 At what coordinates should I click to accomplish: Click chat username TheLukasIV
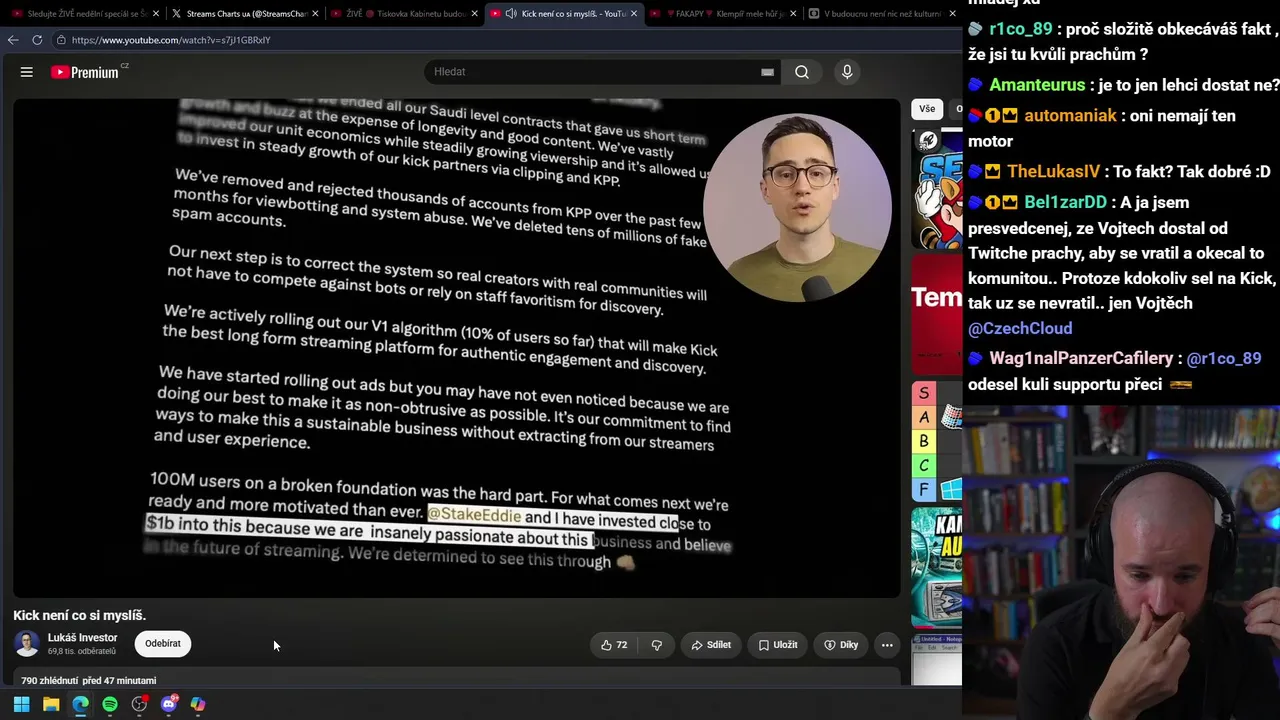point(1053,171)
